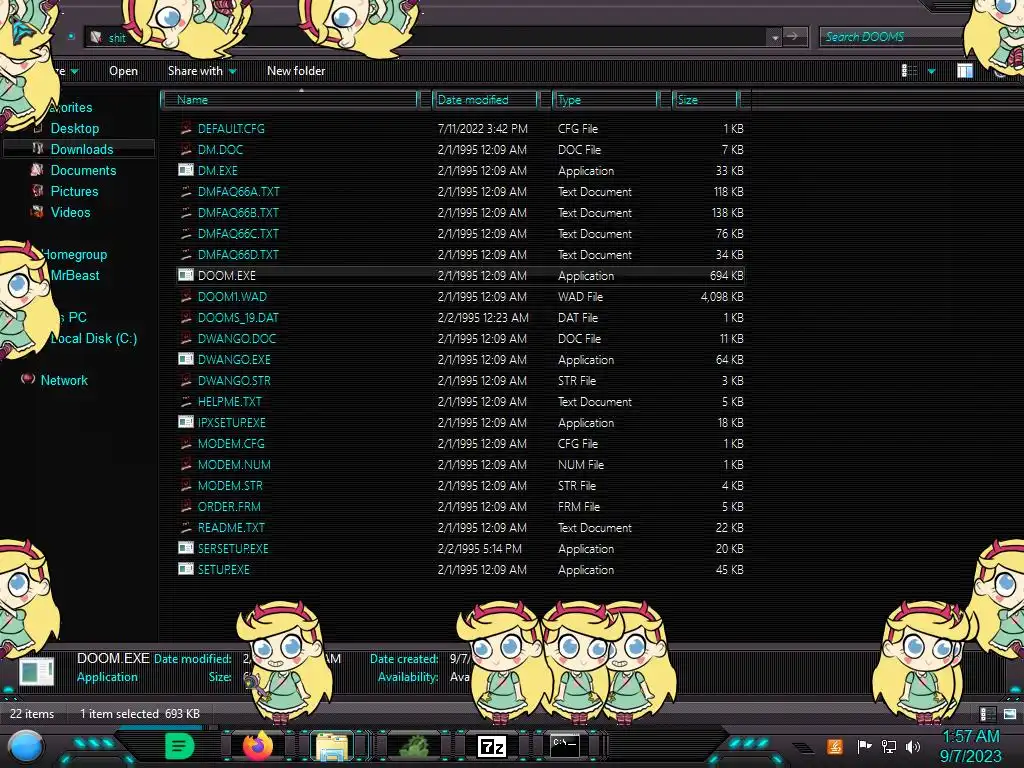Click the Downloads folder icon in sidebar
1024x768 pixels.
[x=38, y=149]
